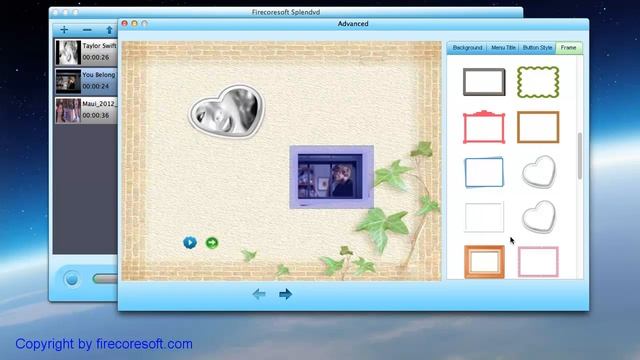Select the dark gray rectangular frame
The image size is (640, 360).
[x=484, y=82]
